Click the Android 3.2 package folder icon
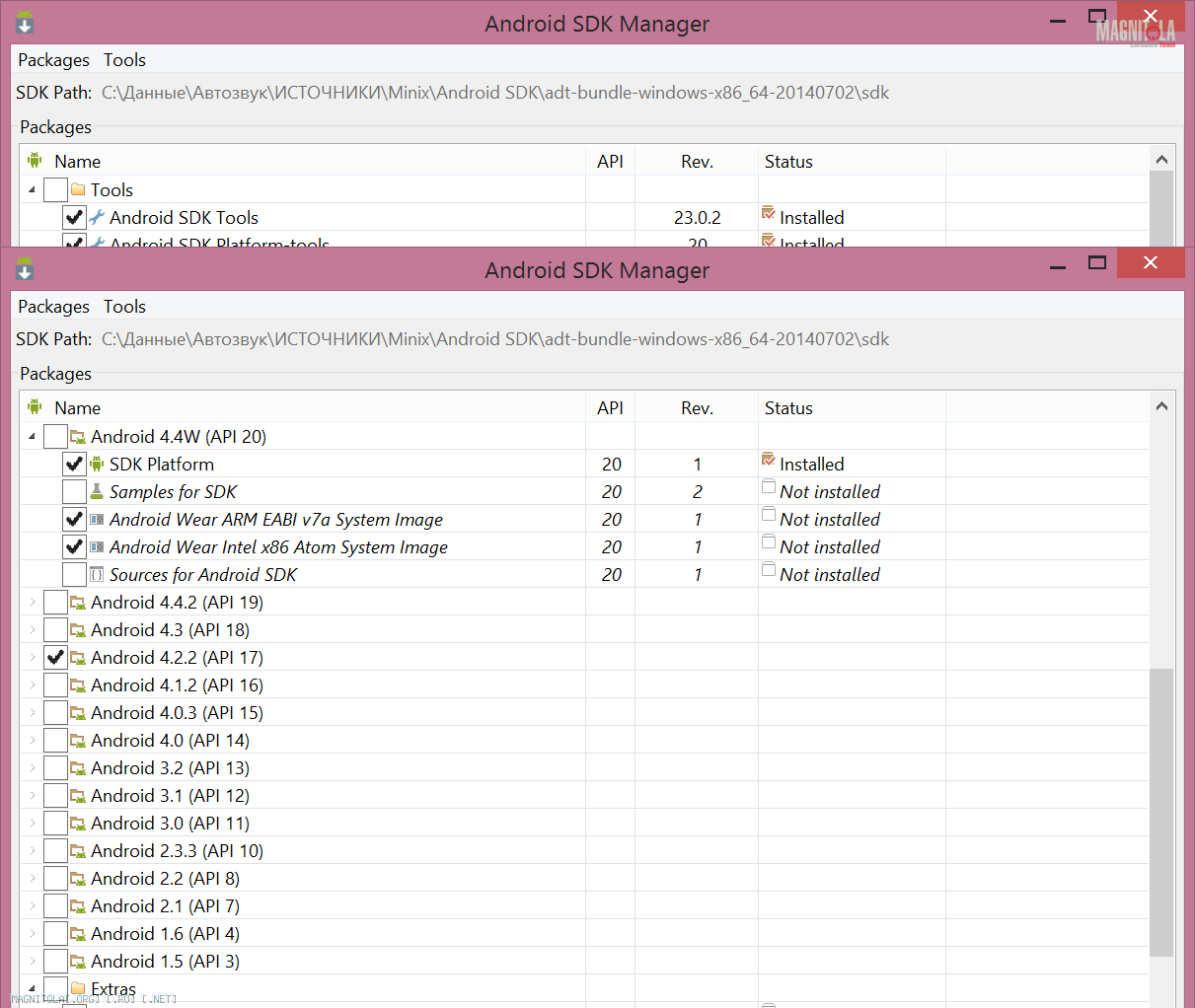The height and width of the screenshot is (1008, 1195). coord(78,767)
